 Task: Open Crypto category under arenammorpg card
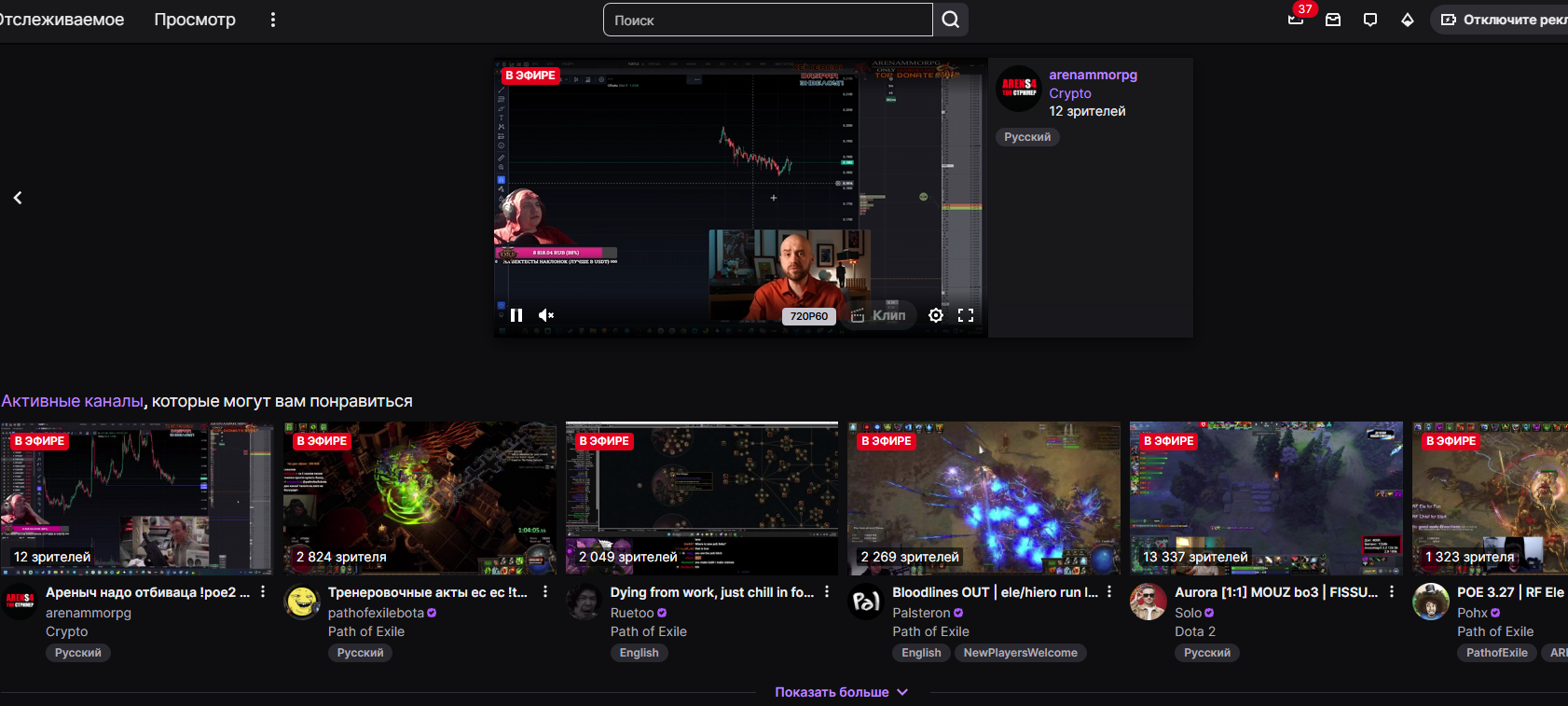coord(67,631)
